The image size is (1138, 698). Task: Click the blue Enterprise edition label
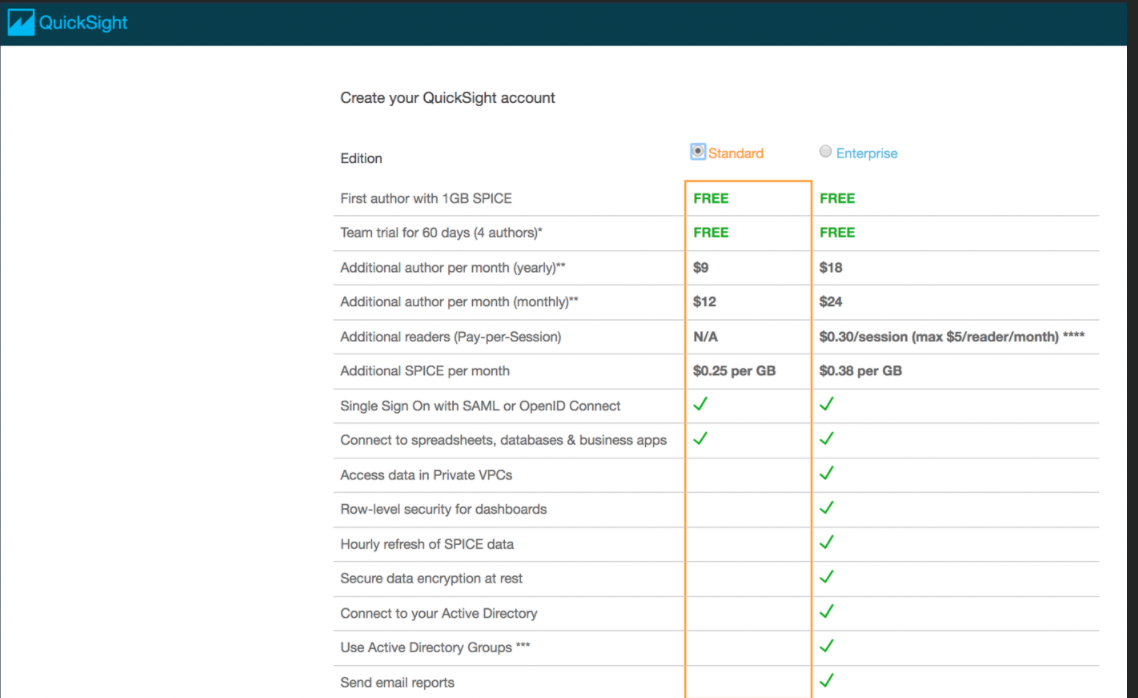tap(867, 153)
